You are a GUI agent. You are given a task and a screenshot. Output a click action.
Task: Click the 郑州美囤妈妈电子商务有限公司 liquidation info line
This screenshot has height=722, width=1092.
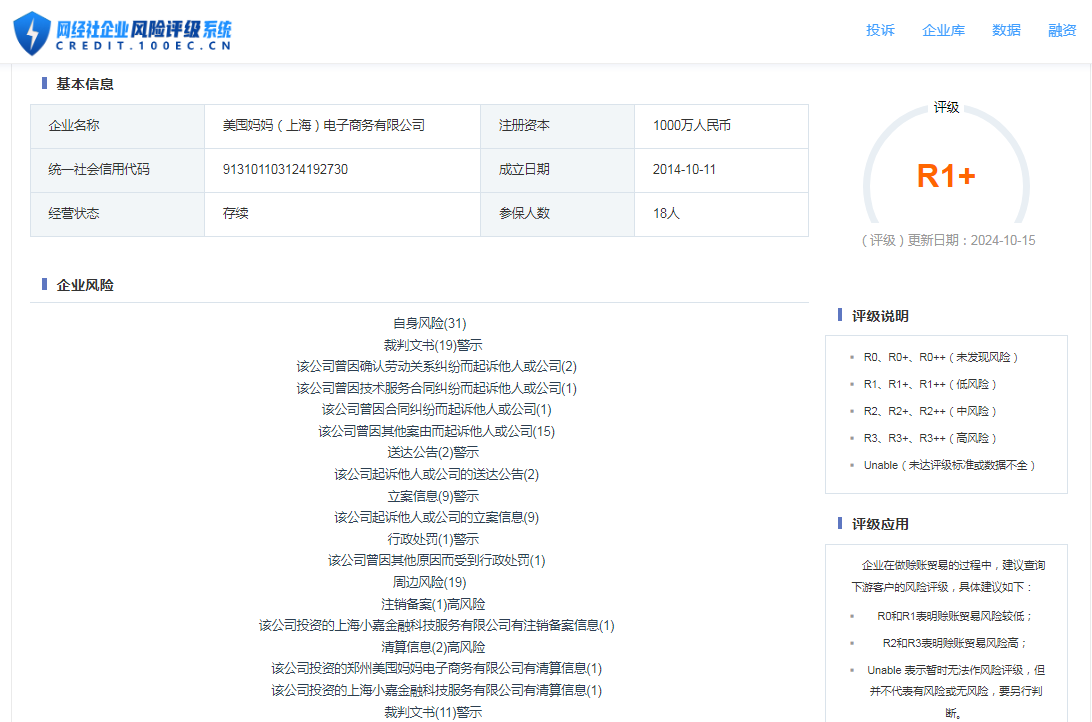point(437,668)
